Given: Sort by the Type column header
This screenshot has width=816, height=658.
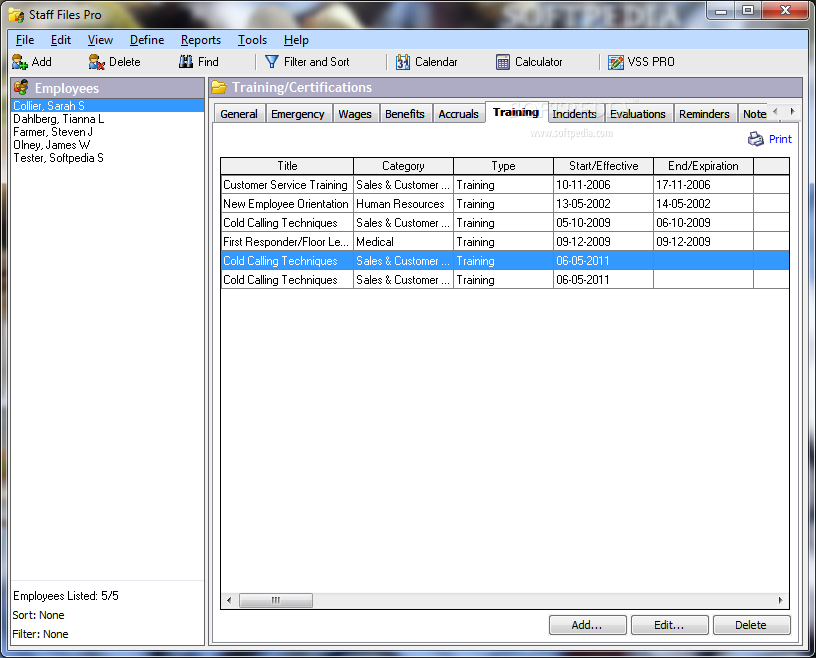Looking at the screenshot, I should tap(503, 166).
